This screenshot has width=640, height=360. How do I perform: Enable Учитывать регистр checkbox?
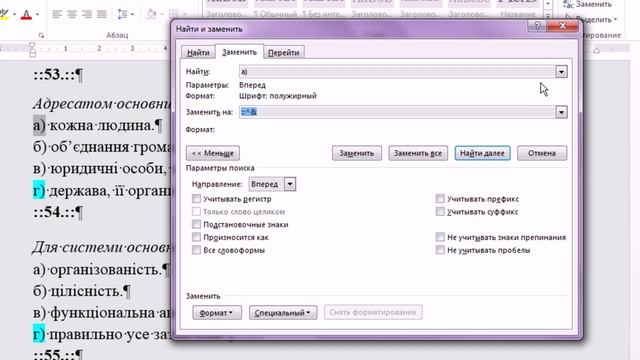[196, 199]
